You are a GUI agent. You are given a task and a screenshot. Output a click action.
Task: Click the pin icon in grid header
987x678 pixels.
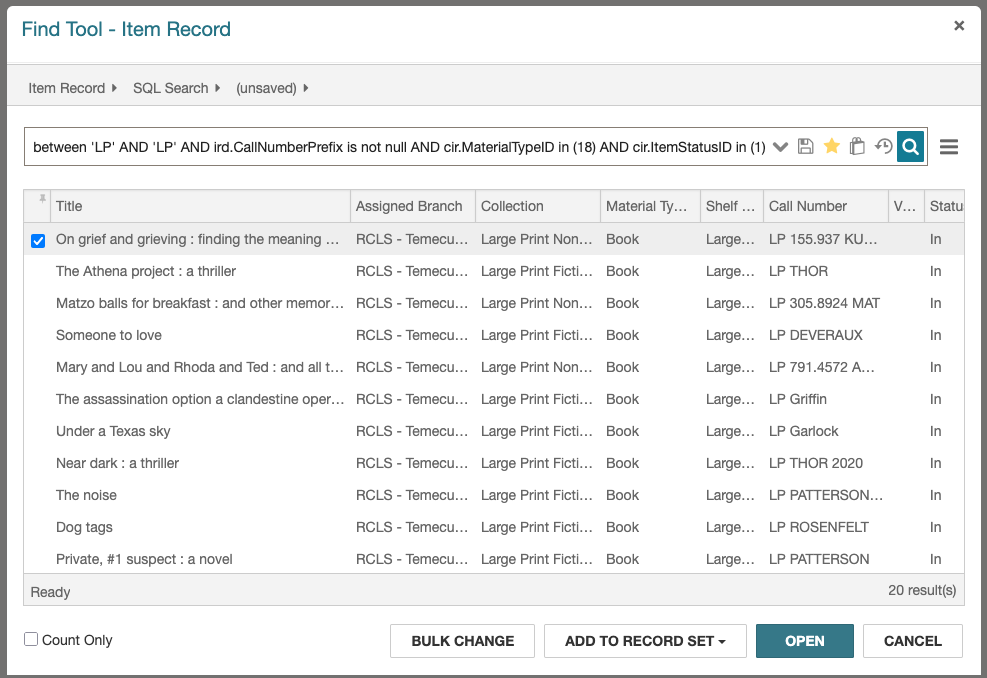(41, 201)
